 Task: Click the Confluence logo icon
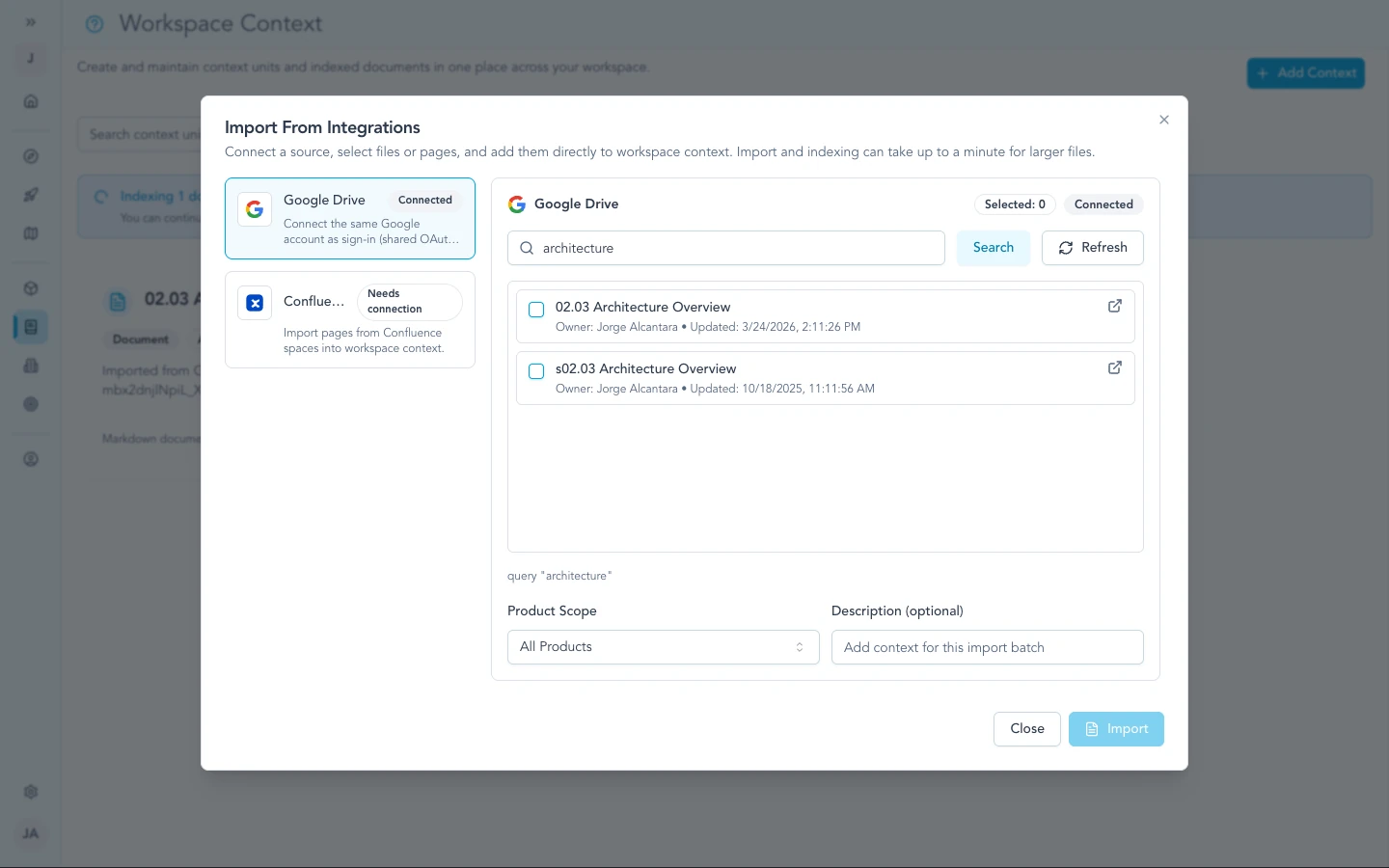[x=255, y=303]
